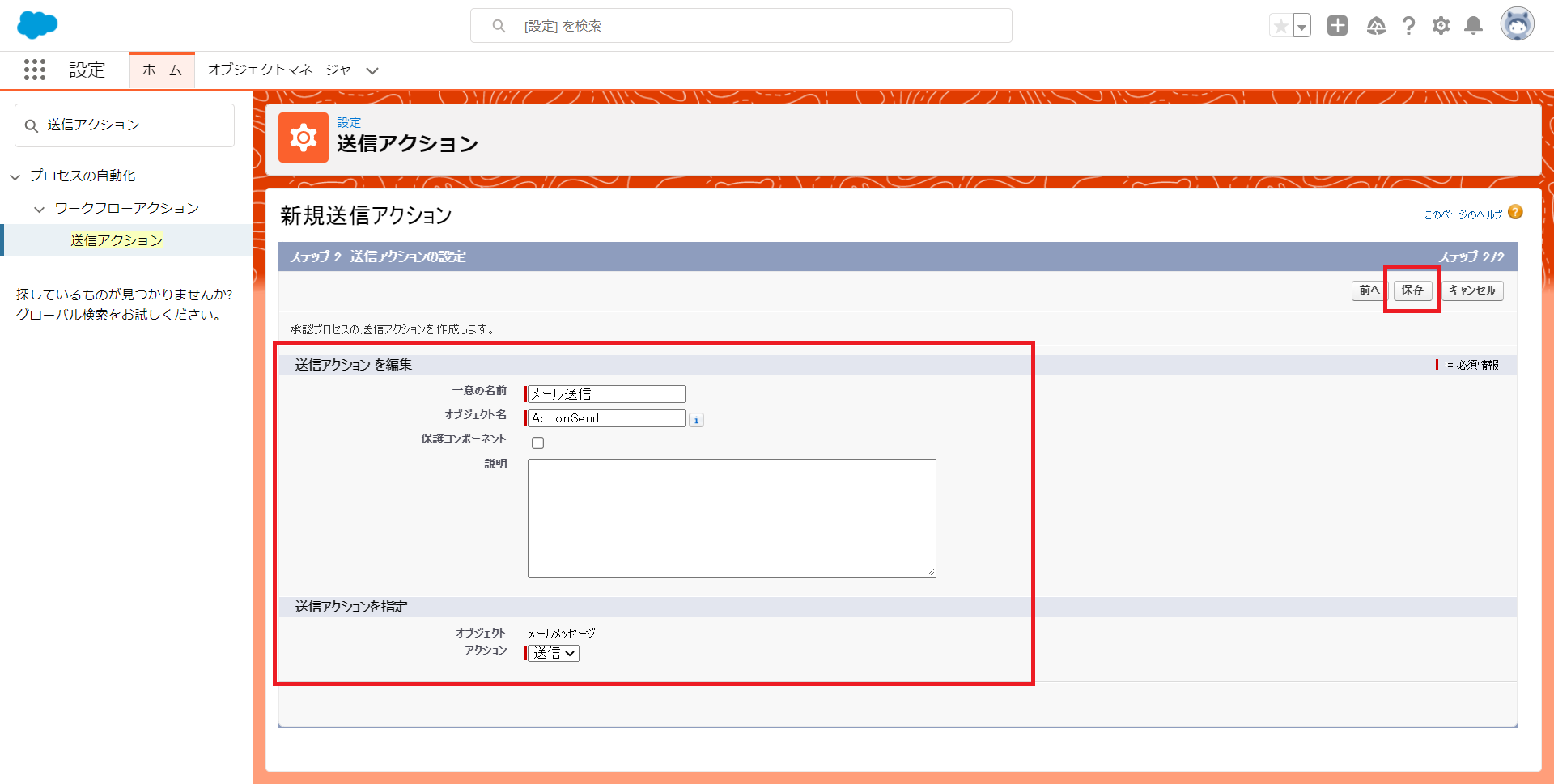This screenshot has width=1554, height=784.
Task: Open the favorites list dropdown arrow
Action: point(1301,26)
